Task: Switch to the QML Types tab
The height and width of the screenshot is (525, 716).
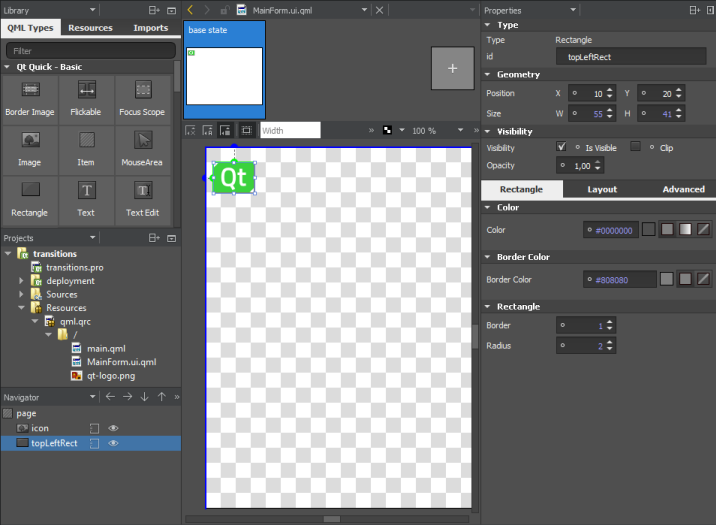Action: (x=30, y=28)
